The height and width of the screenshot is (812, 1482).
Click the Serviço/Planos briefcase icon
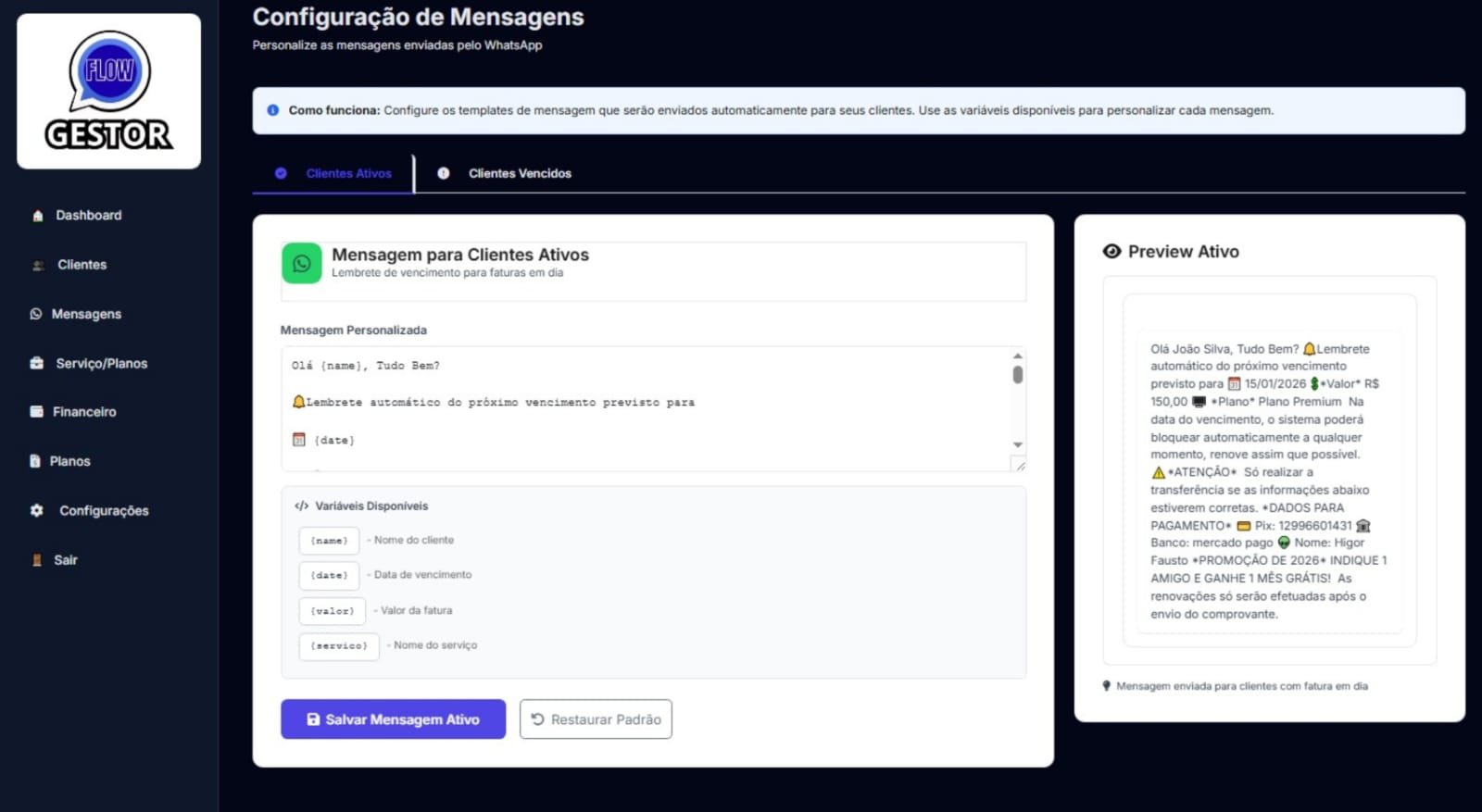[x=37, y=363]
